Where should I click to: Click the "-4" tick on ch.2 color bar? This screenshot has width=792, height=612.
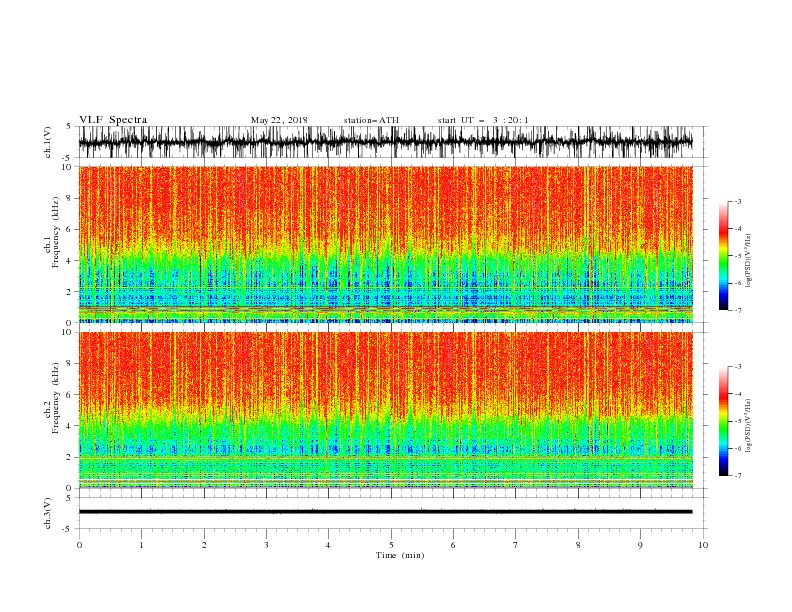737,394
